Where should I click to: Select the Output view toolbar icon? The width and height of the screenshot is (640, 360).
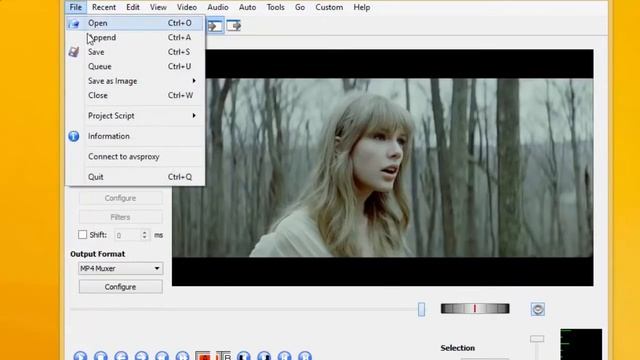(234, 26)
